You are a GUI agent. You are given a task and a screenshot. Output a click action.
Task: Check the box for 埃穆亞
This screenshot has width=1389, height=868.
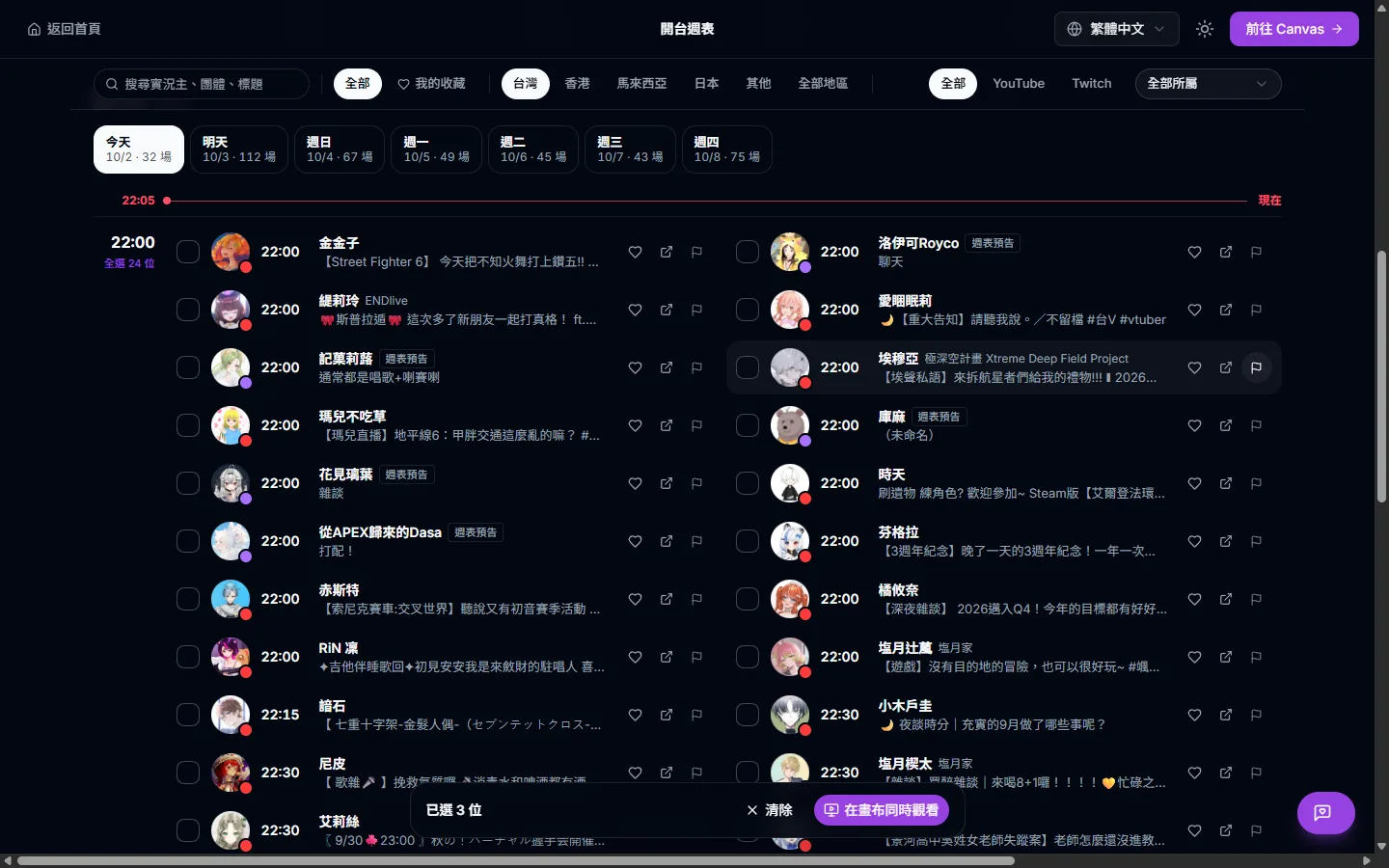[748, 367]
